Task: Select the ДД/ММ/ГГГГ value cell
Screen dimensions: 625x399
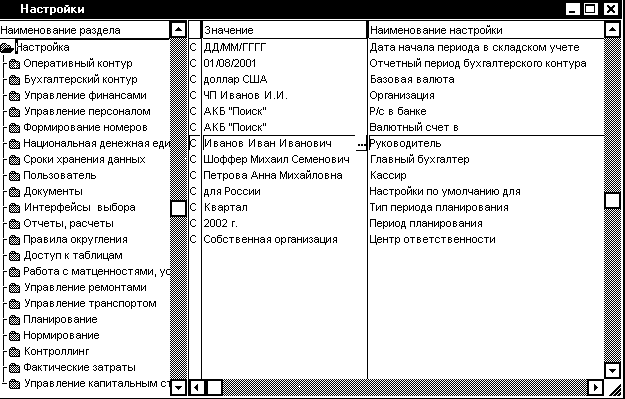Action: tap(284, 47)
